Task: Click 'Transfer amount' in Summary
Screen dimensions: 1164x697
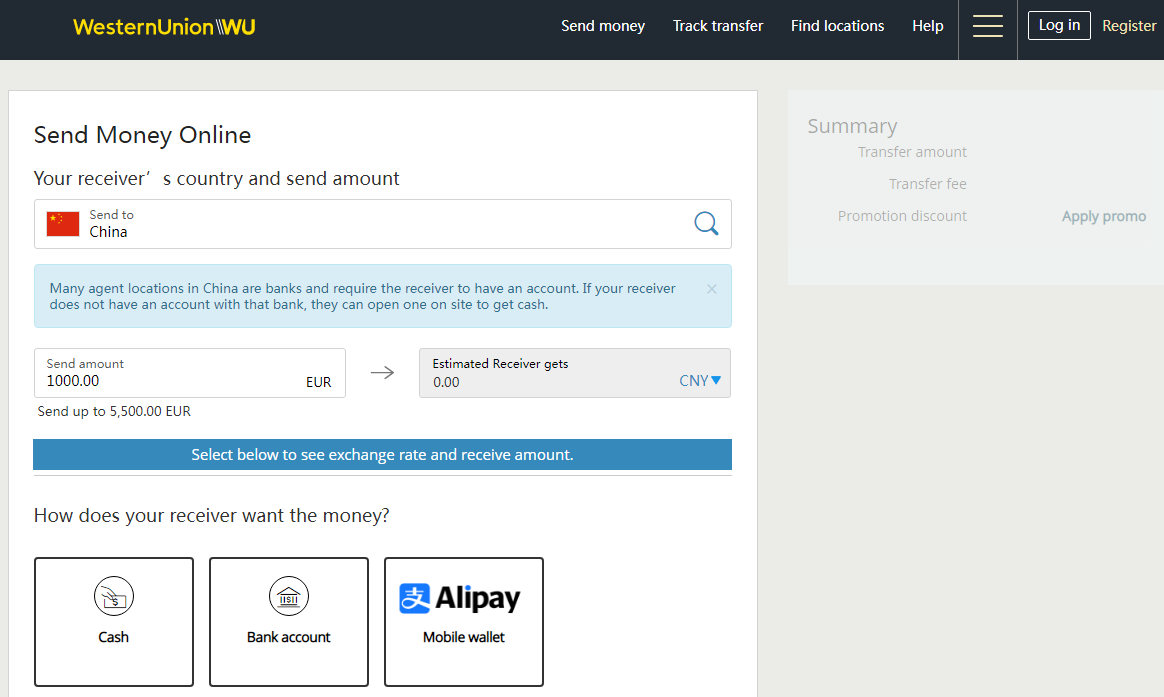Action: 912,152
